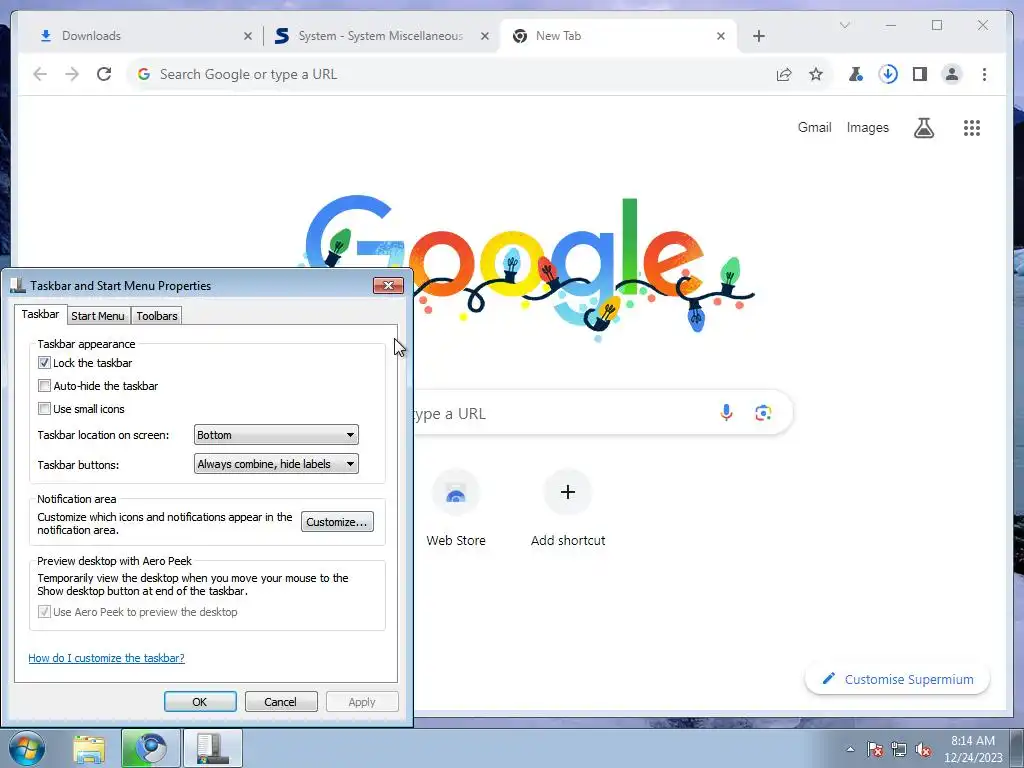Viewport: 1024px width, 768px height.
Task: Open How do I customize the taskbar link
Action: tap(106, 658)
